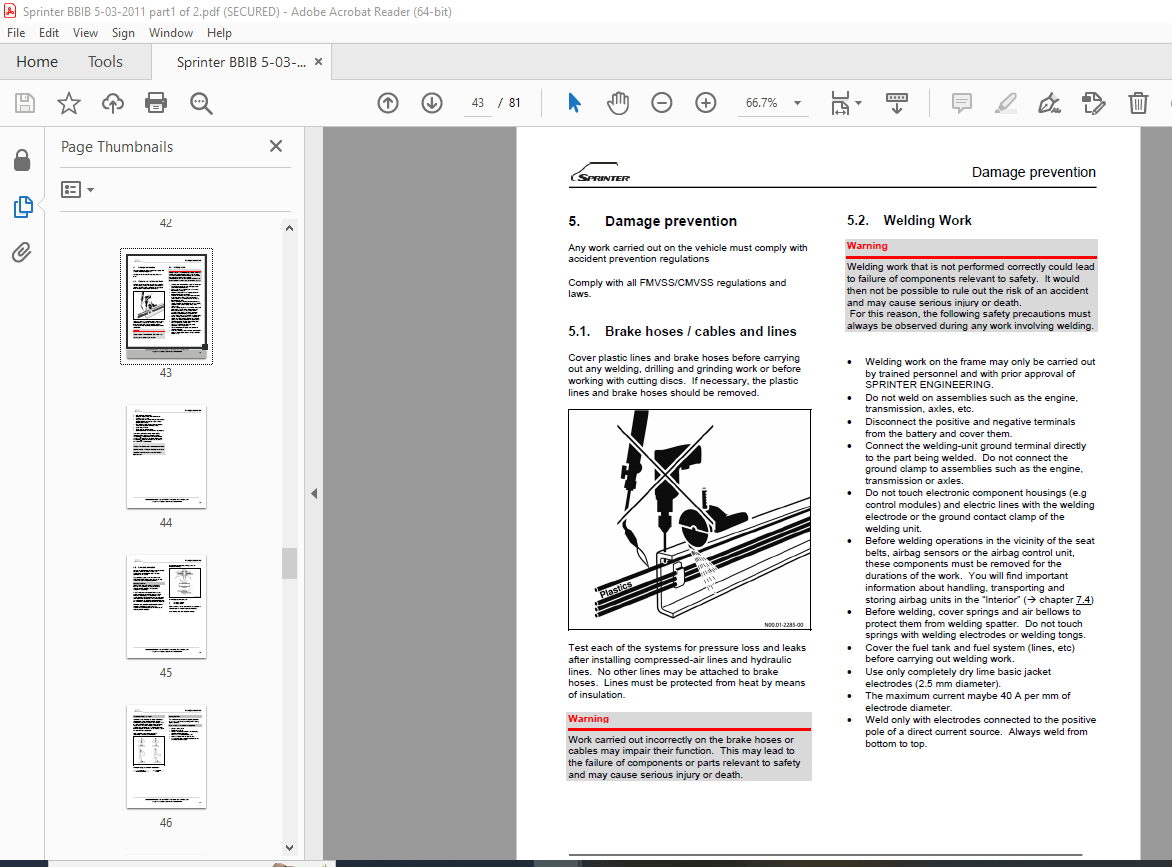View document security via the lock icon
Screen dimensions: 1172x867
click(x=22, y=160)
